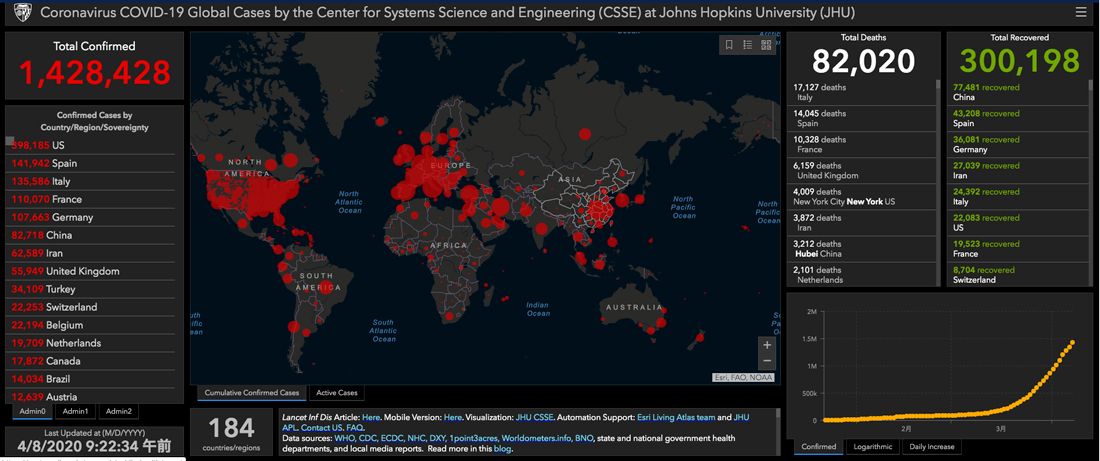Open the BNO data source link
The height and width of the screenshot is (461, 1100).
pyautogui.click(x=584, y=438)
